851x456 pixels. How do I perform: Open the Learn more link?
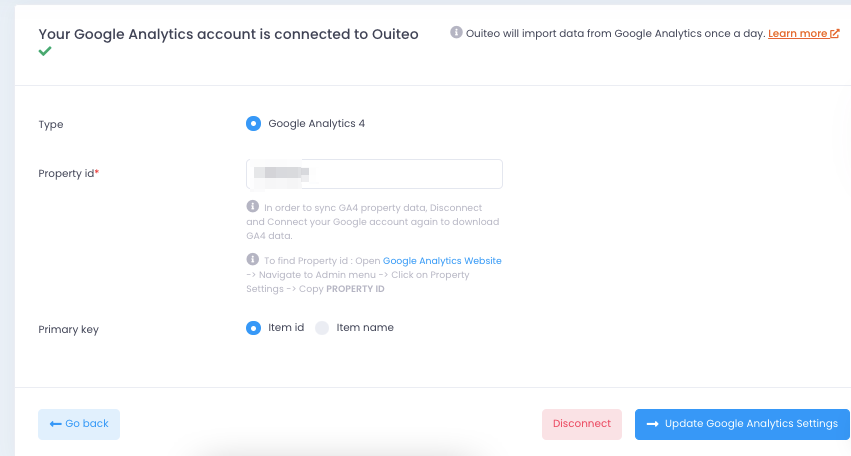798,34
